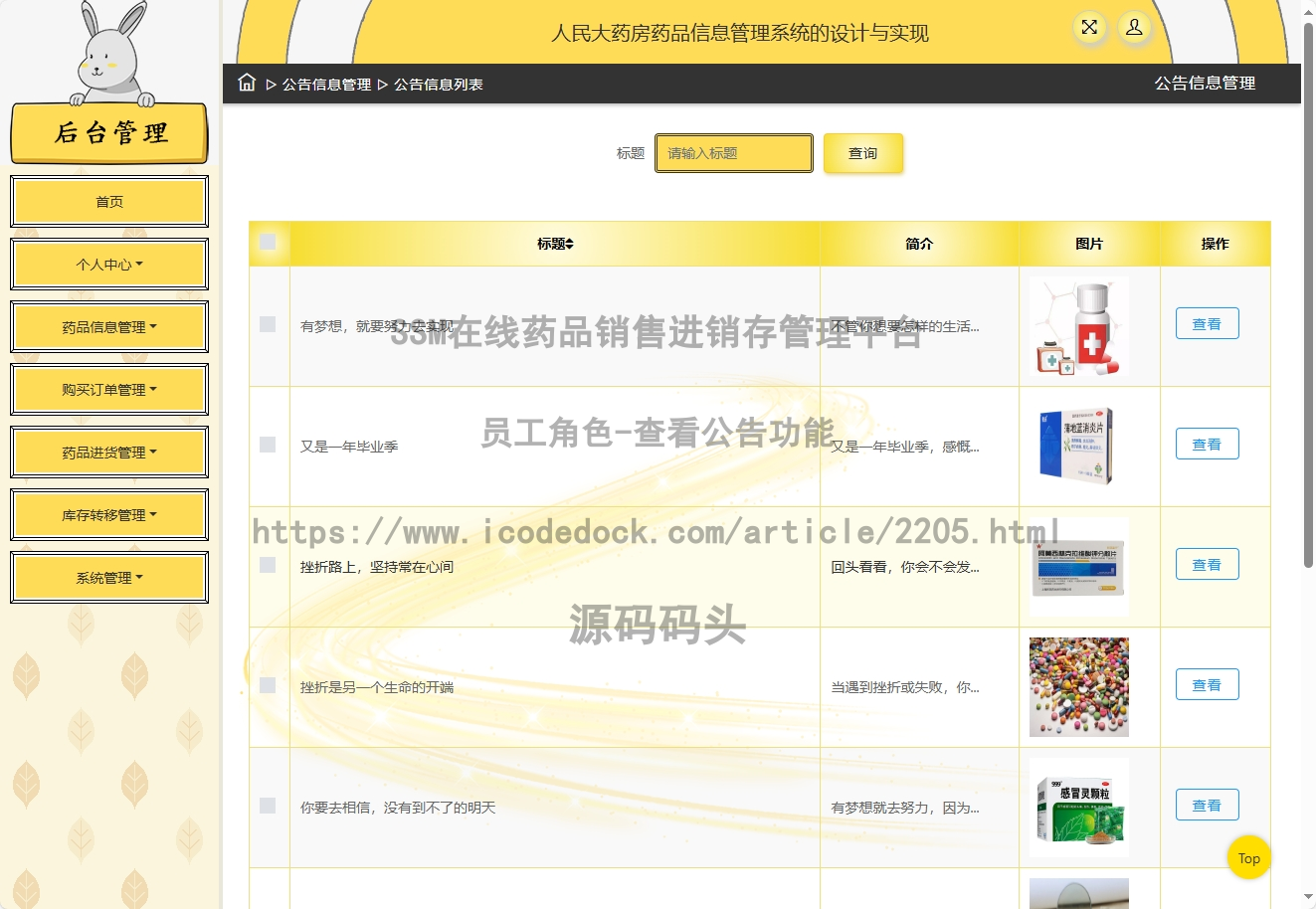The image size is (1316, 909).
Task: Toggle the select-all checkbox in table header
Action: [x=268, y=242]
